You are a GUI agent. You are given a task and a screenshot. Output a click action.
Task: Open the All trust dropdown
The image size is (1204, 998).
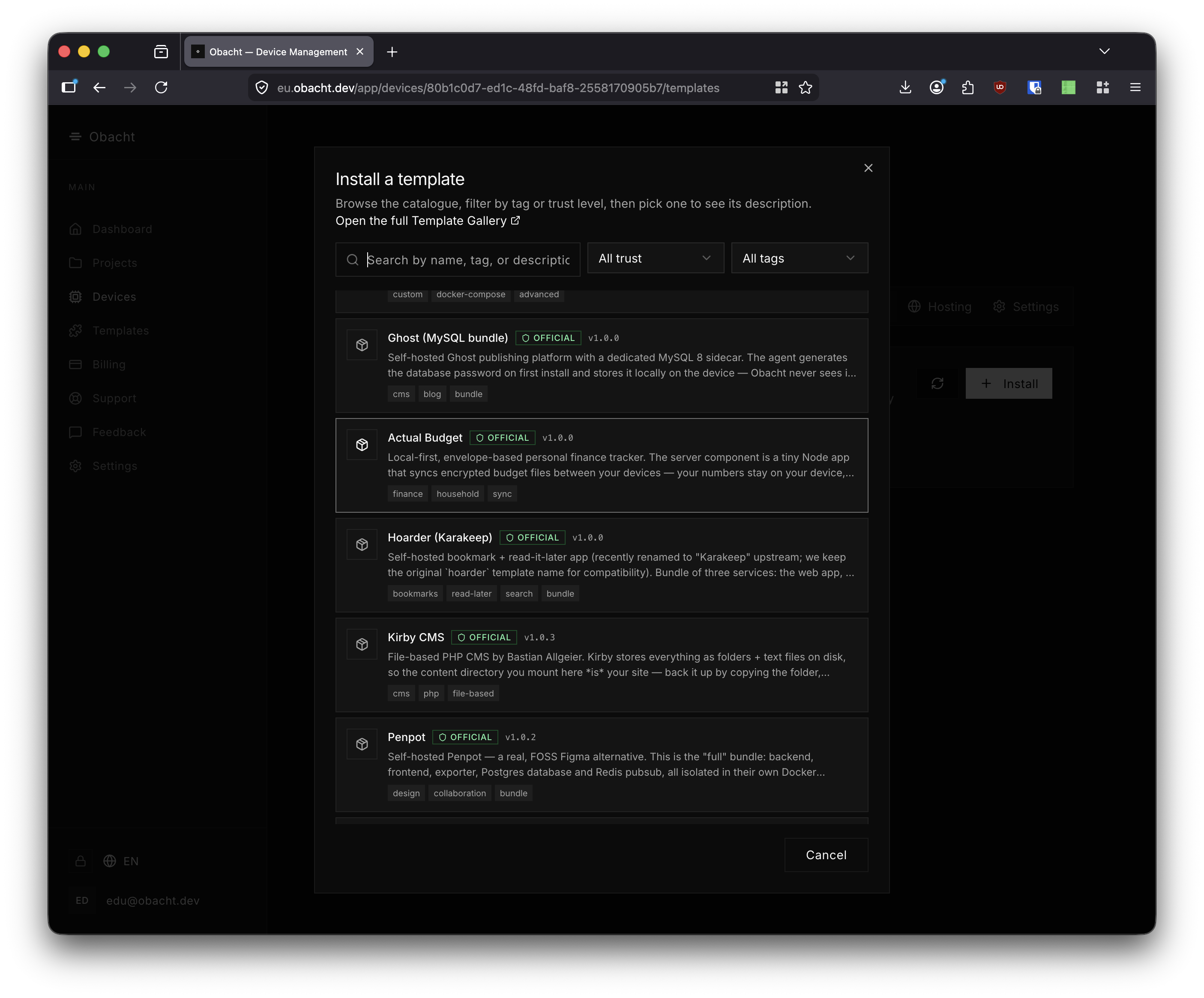tap(655, 259)
